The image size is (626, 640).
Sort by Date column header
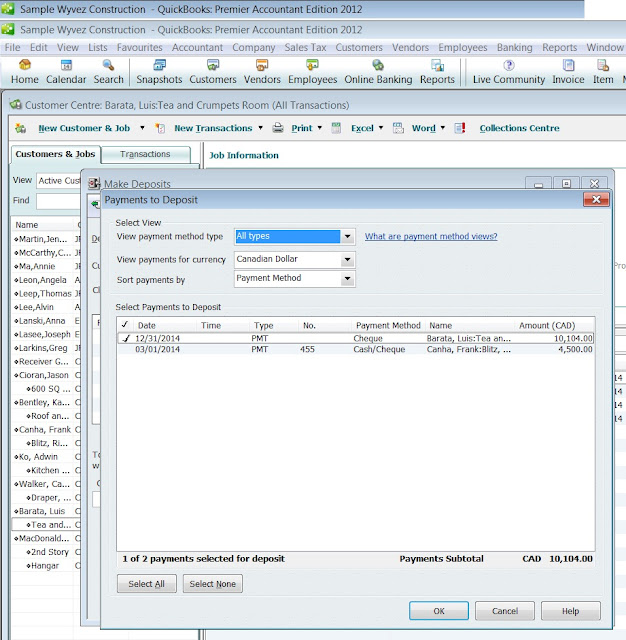point(147,325)
